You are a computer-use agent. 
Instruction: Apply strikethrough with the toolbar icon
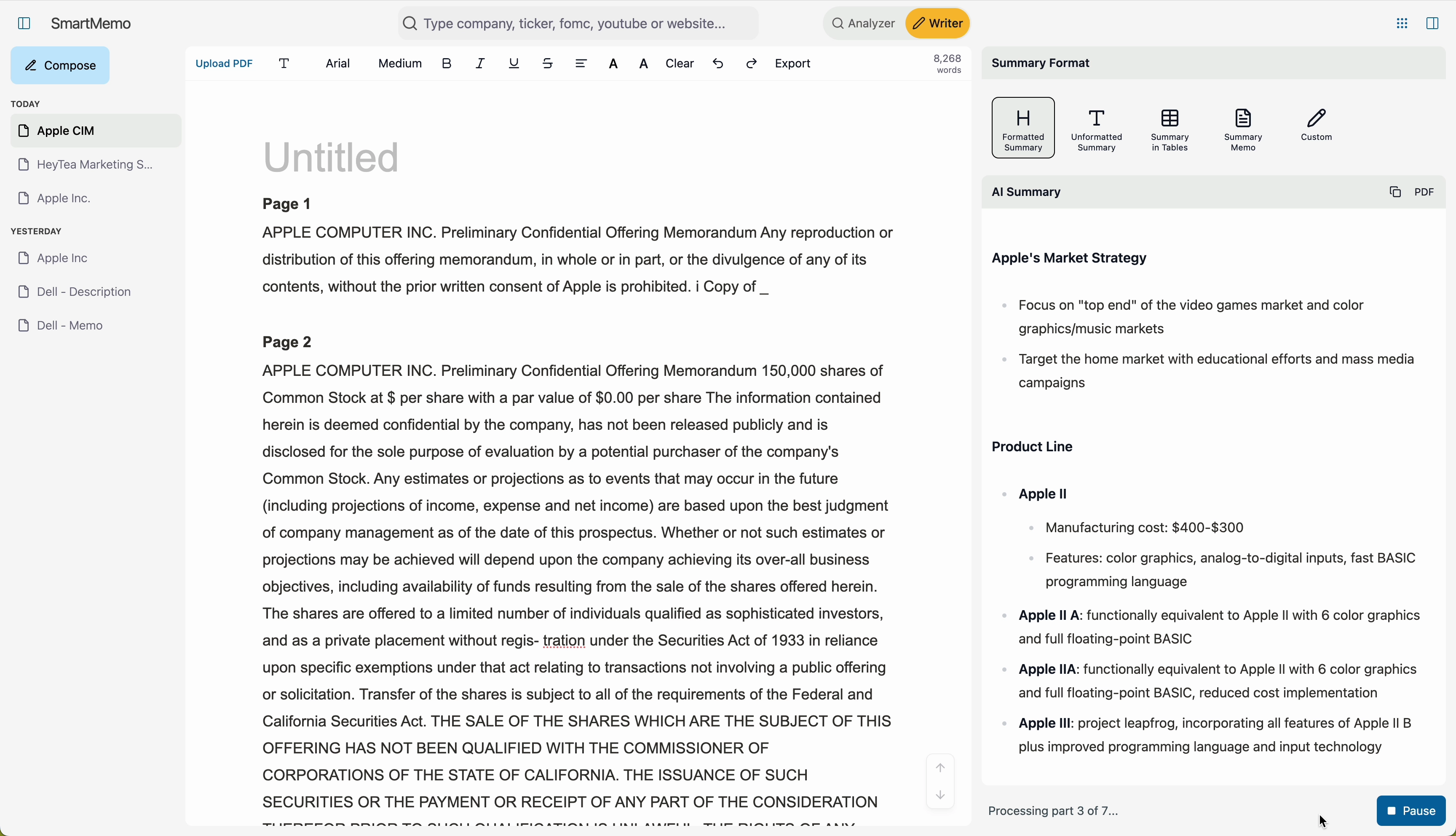pos(548,64)
